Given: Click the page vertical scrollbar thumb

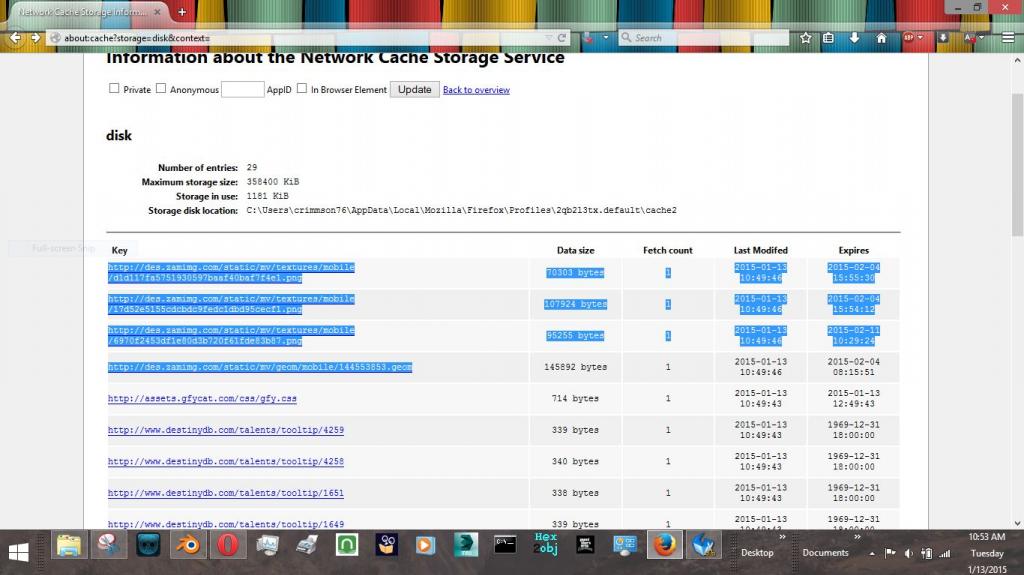Looking at the screenshot, I should 1017,165.
